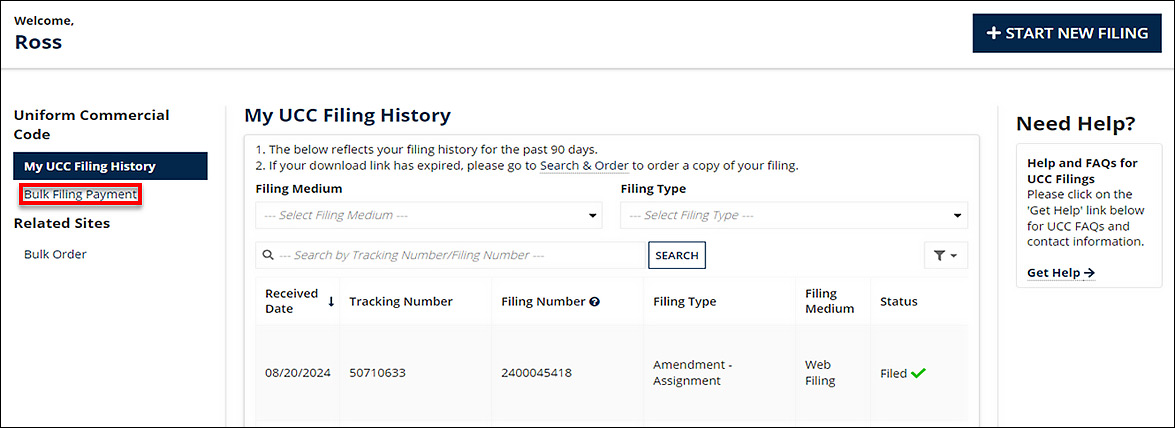Follow the Search & Order link
This screenshot has width=1175, height=428.
(x=584, y=165)
